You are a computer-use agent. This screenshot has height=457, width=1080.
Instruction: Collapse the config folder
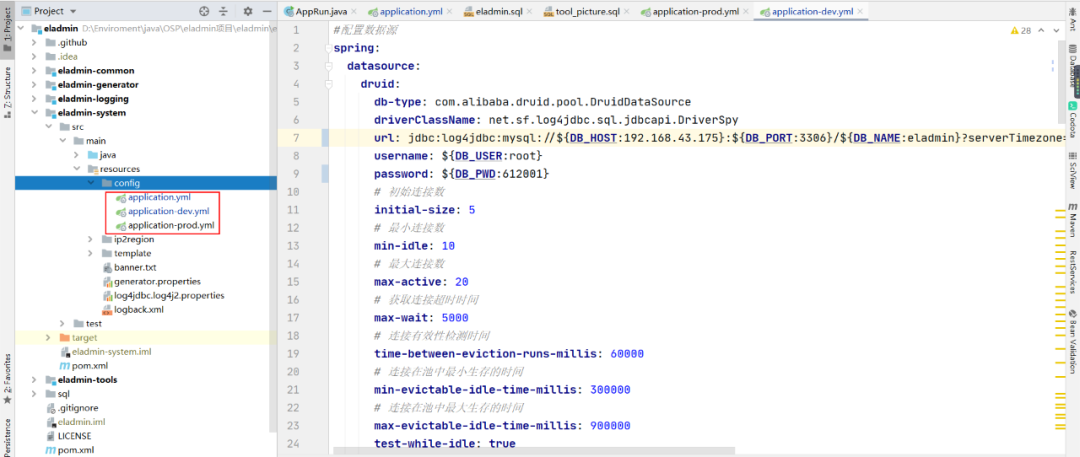[90, 183]
